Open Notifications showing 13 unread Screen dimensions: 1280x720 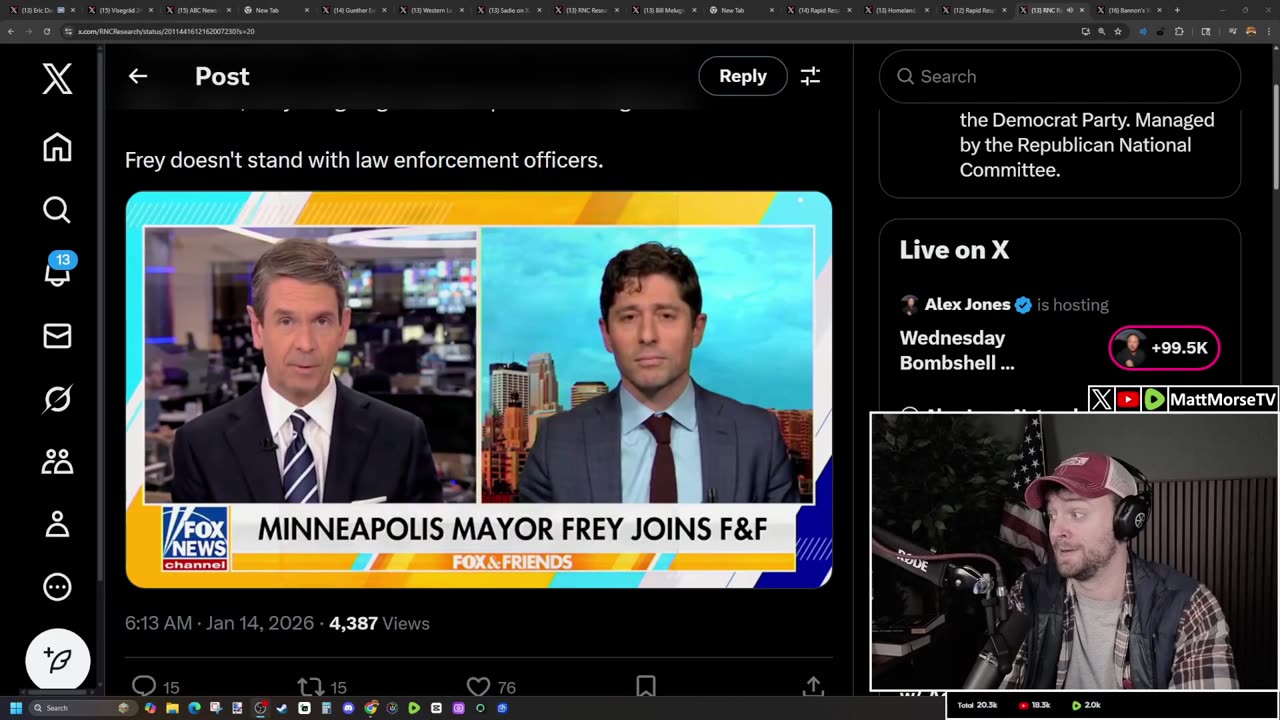coord(58,271)
